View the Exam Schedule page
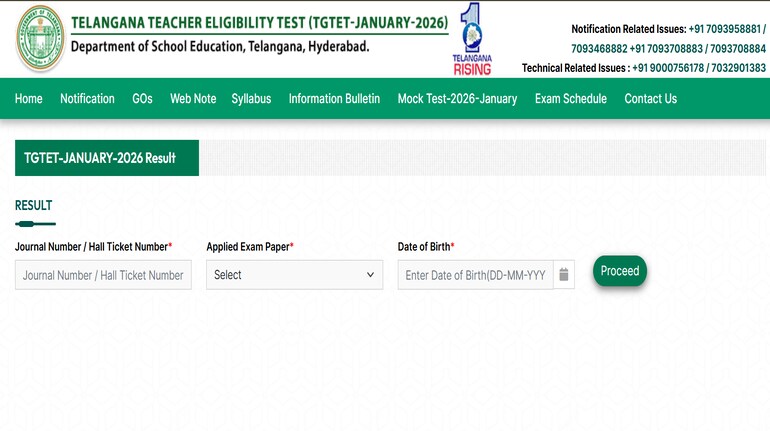The image size is (770, 431). [571, 99]
